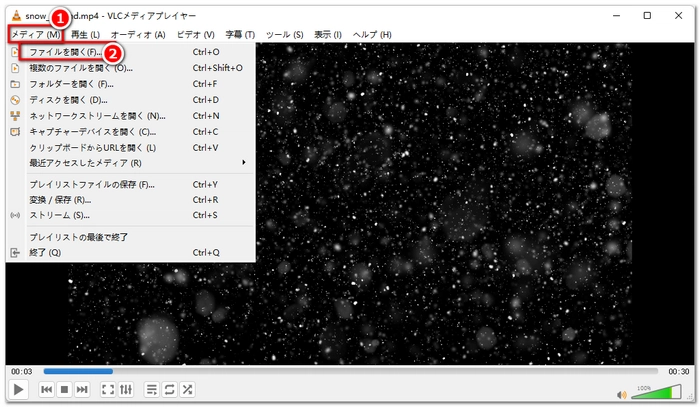Image resolution: width=700 pixels, height=407 pixels.
Task: Select ファイルを開く (F) menu entry
Action: pos(65,51)
